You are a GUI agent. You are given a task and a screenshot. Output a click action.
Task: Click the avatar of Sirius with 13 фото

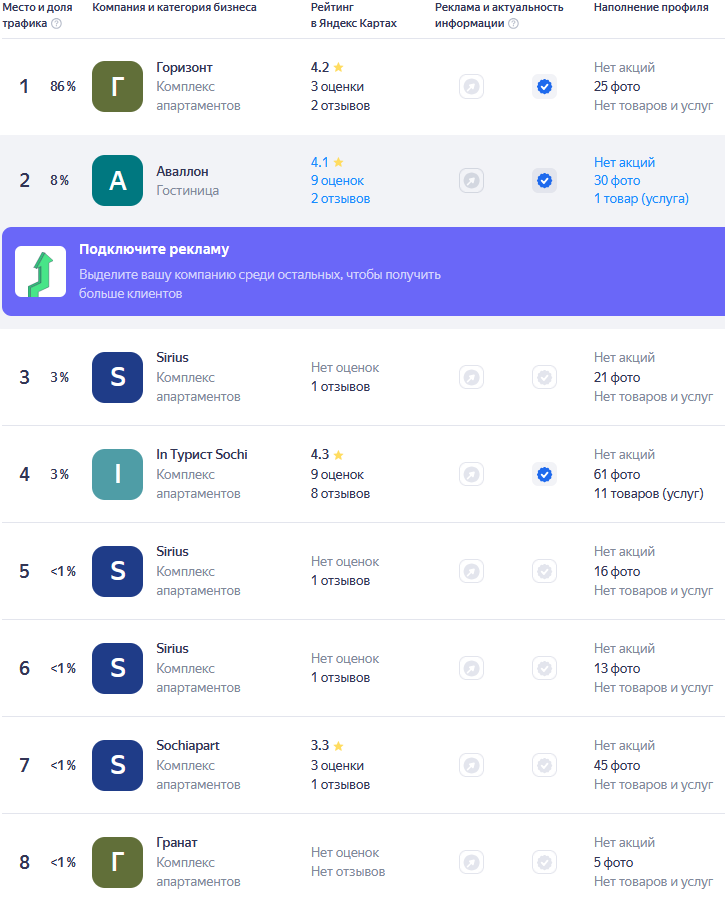pyautogui.click(x=117, y=668)
